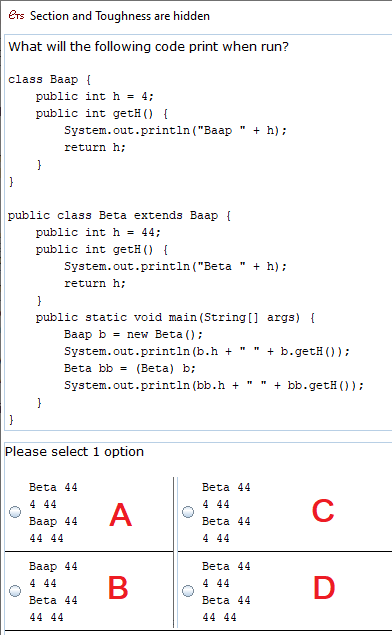Click the 'Section and Toughness are hidden' title
The width and height of the screenshot is (392, 635).
coord(120,16)
